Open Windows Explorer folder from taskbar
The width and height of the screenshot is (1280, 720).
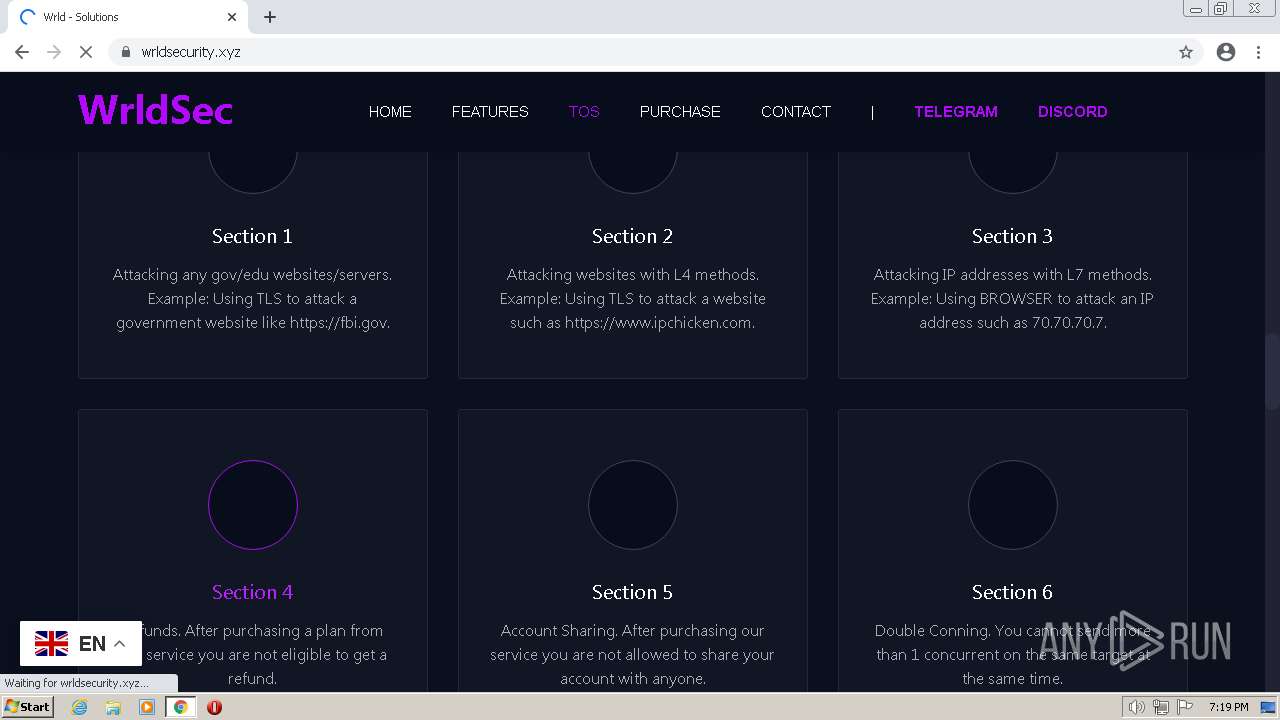[x=113, y=707]
